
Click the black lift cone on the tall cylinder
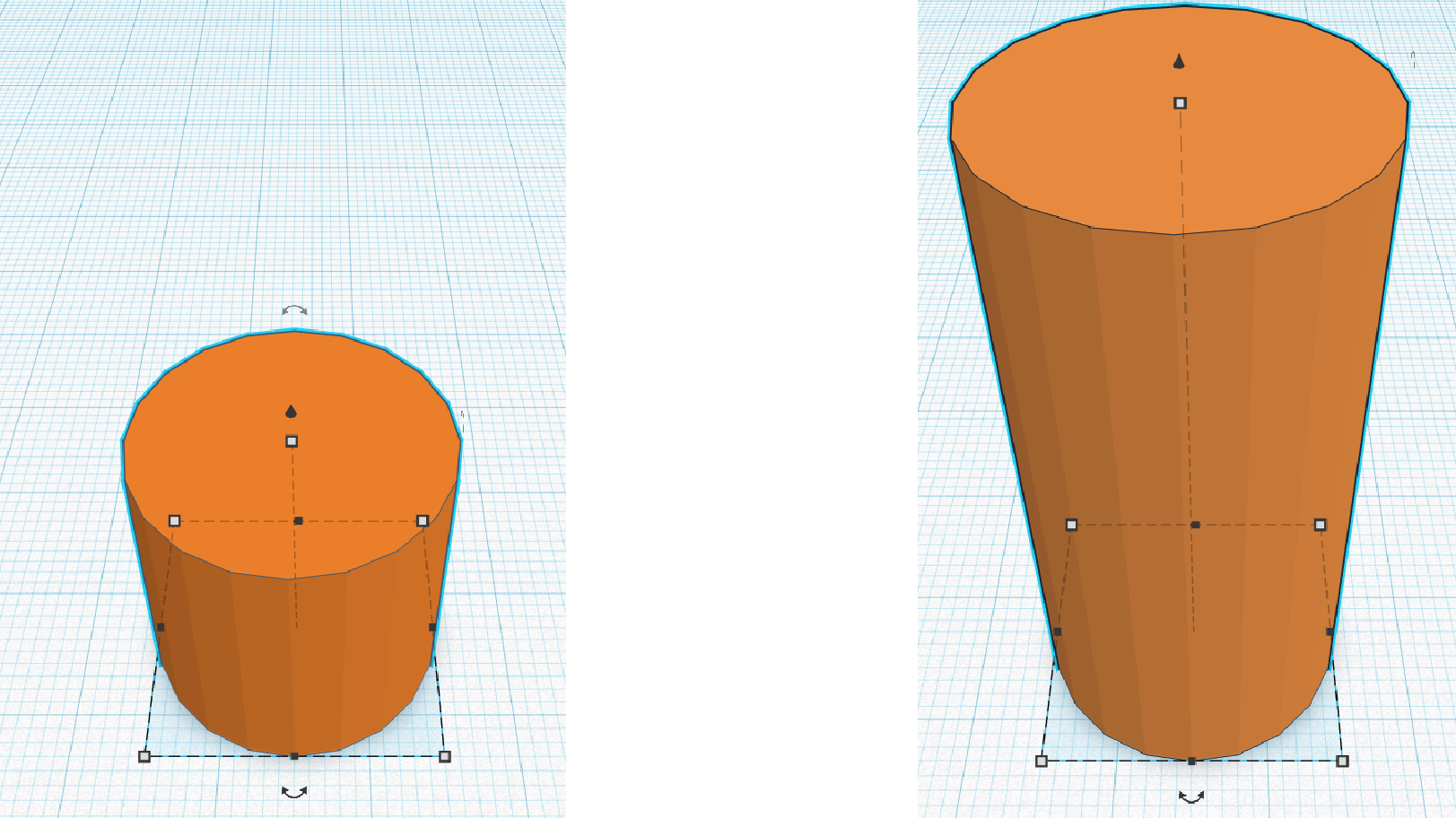click(1180, 61)
